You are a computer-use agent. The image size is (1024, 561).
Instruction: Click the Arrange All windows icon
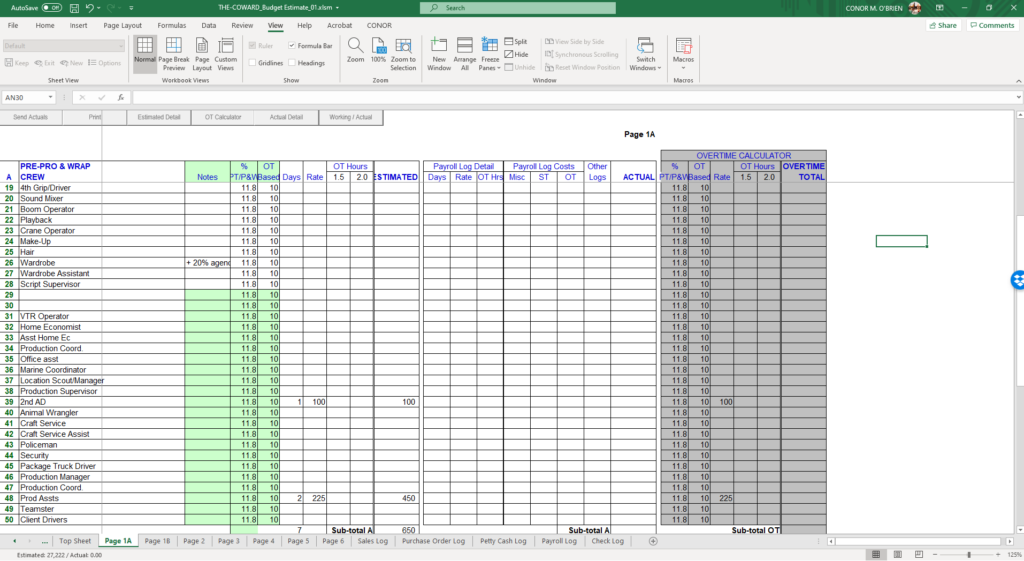(x=464, y=54)
